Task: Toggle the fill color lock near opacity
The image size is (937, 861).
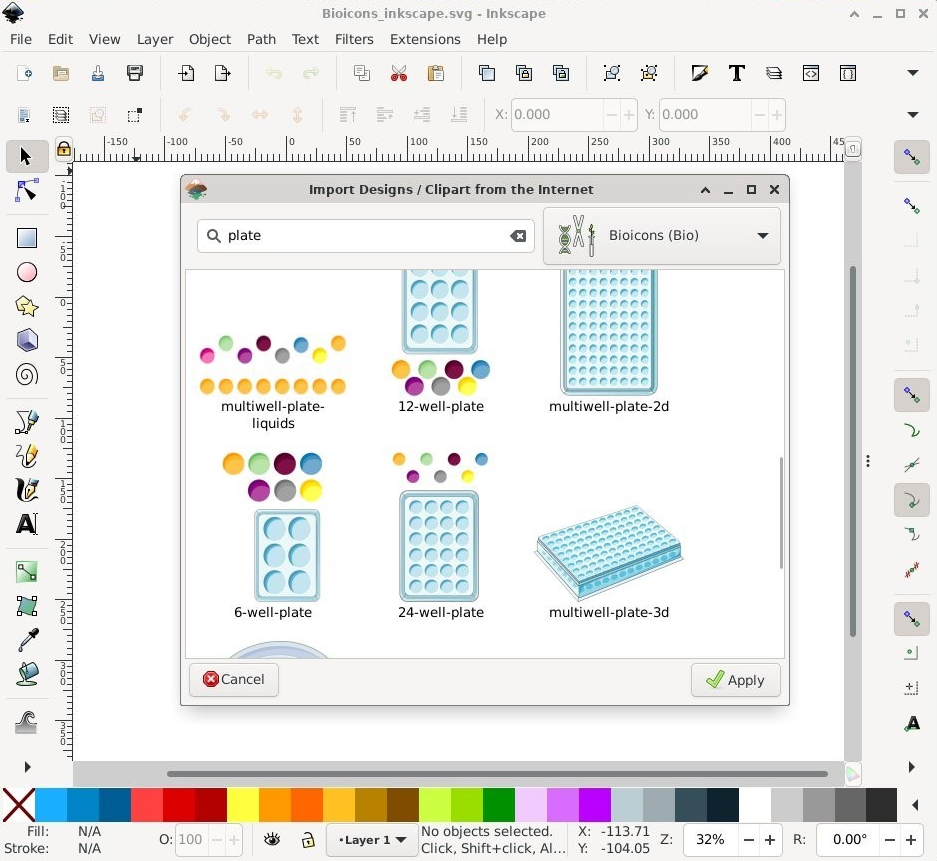Action: [x=306, y=840]
